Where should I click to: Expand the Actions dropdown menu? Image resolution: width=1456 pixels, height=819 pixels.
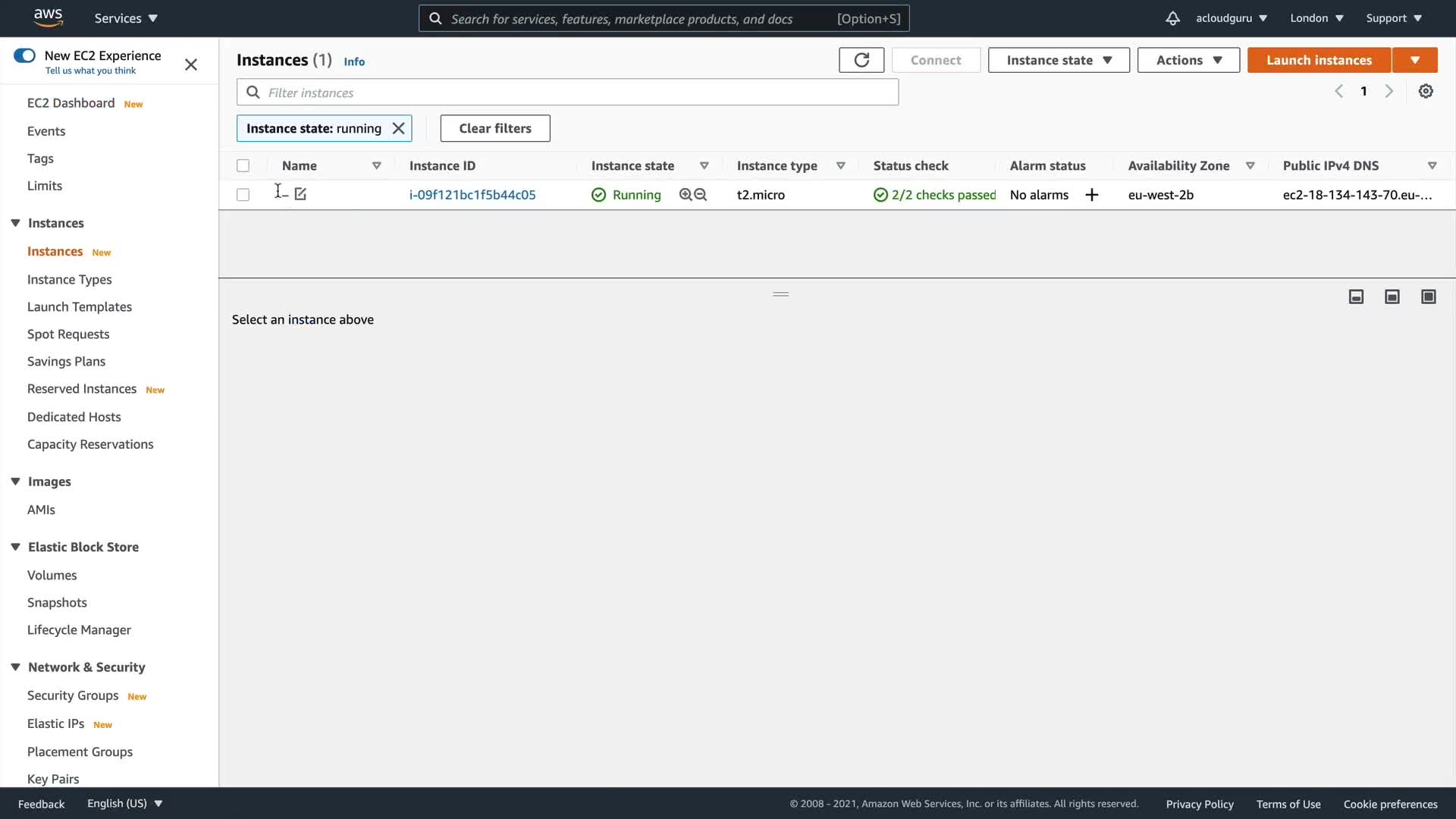pyautogui.click(x=1188, y=60)
